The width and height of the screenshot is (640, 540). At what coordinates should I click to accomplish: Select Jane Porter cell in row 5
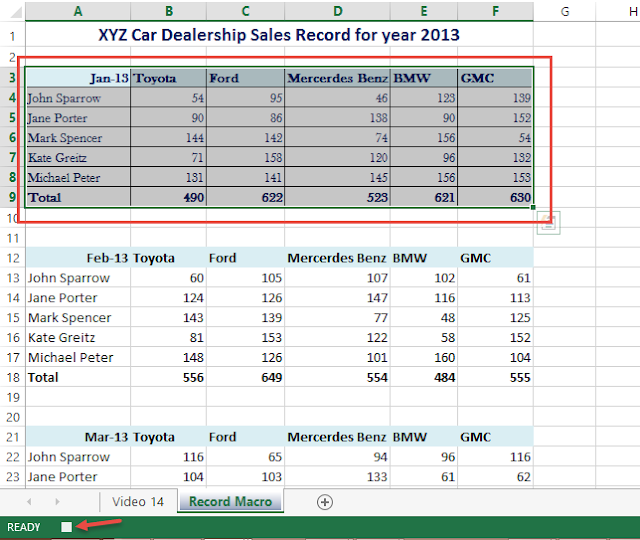click(78, 118)
